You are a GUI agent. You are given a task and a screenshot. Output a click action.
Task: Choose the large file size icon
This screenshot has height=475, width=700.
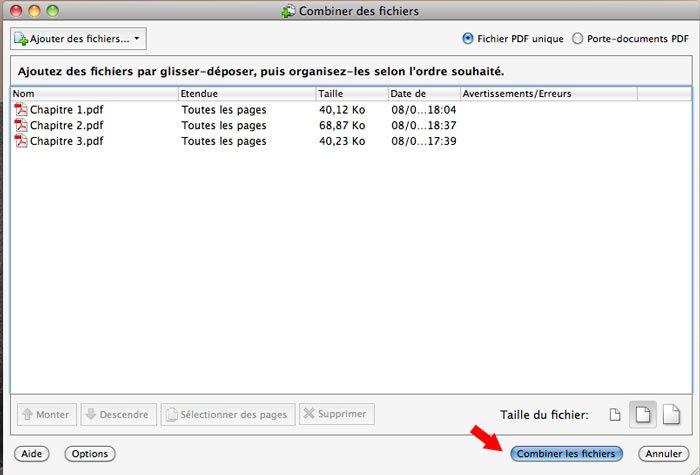tap(672, 413)
